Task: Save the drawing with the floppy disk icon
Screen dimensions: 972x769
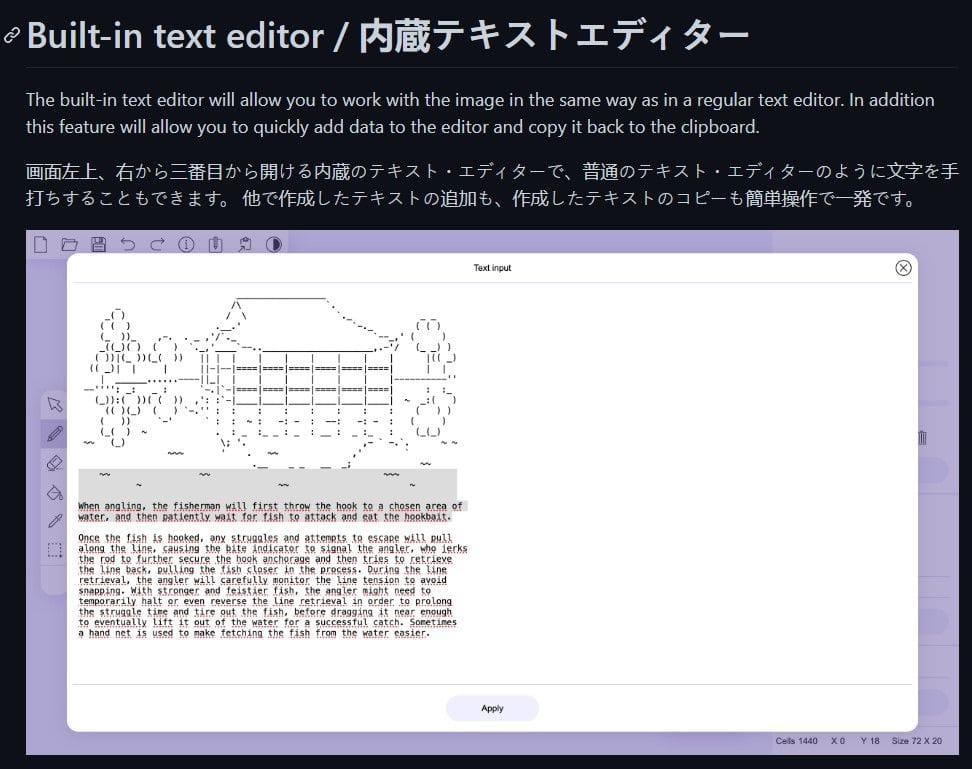Action: click(99, 243)
